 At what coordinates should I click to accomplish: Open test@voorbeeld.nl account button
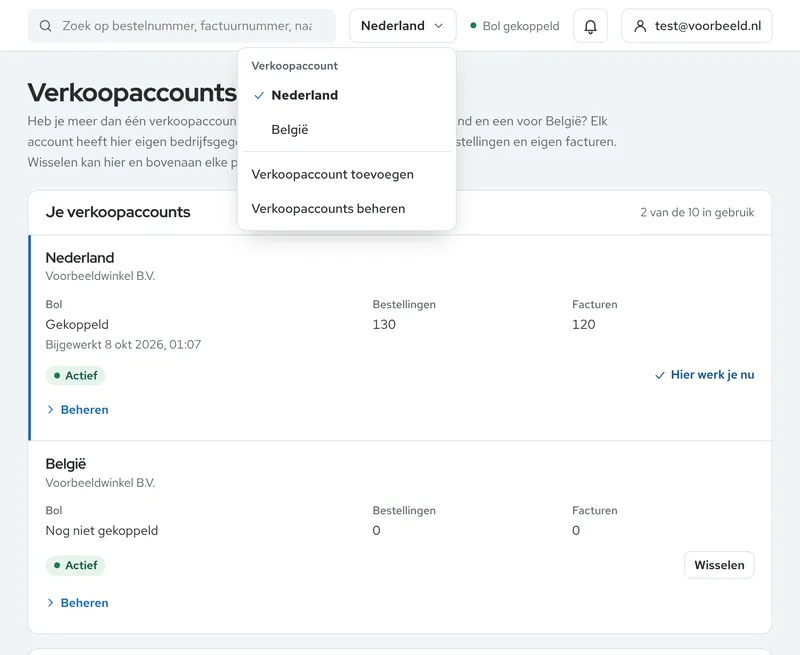click(696, 26)
